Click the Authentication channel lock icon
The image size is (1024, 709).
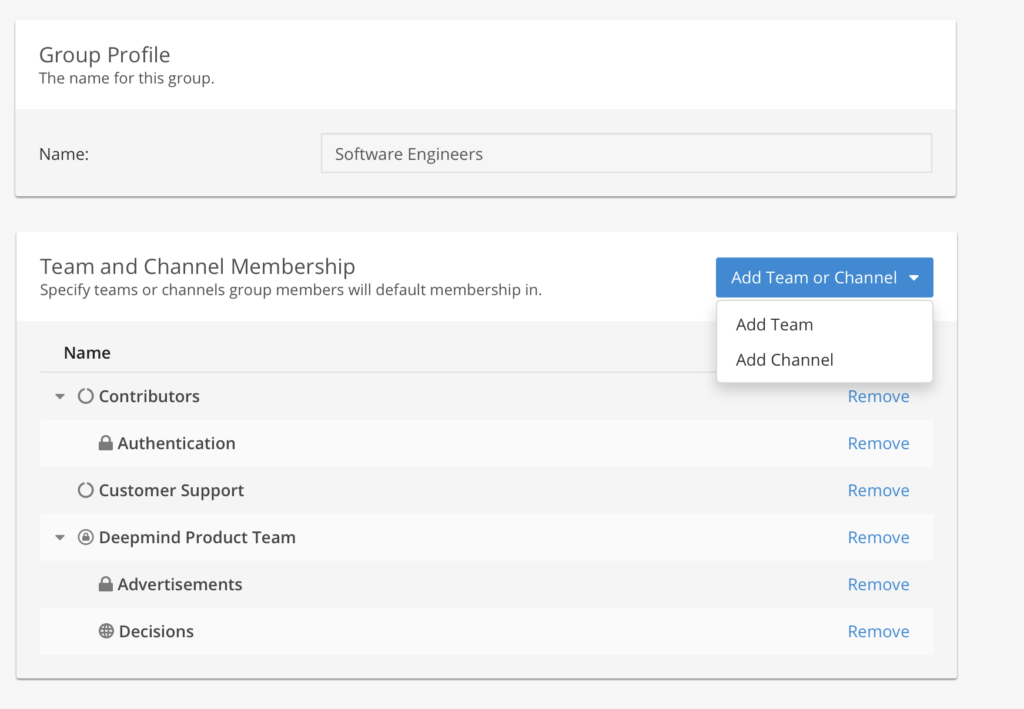coord(105,443)
